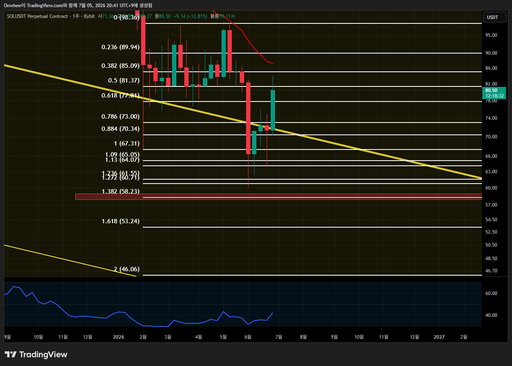Click the Fibonacci label 0.884 (70.34)
Screen dimensions: 512x366
[x=120, y=129]
